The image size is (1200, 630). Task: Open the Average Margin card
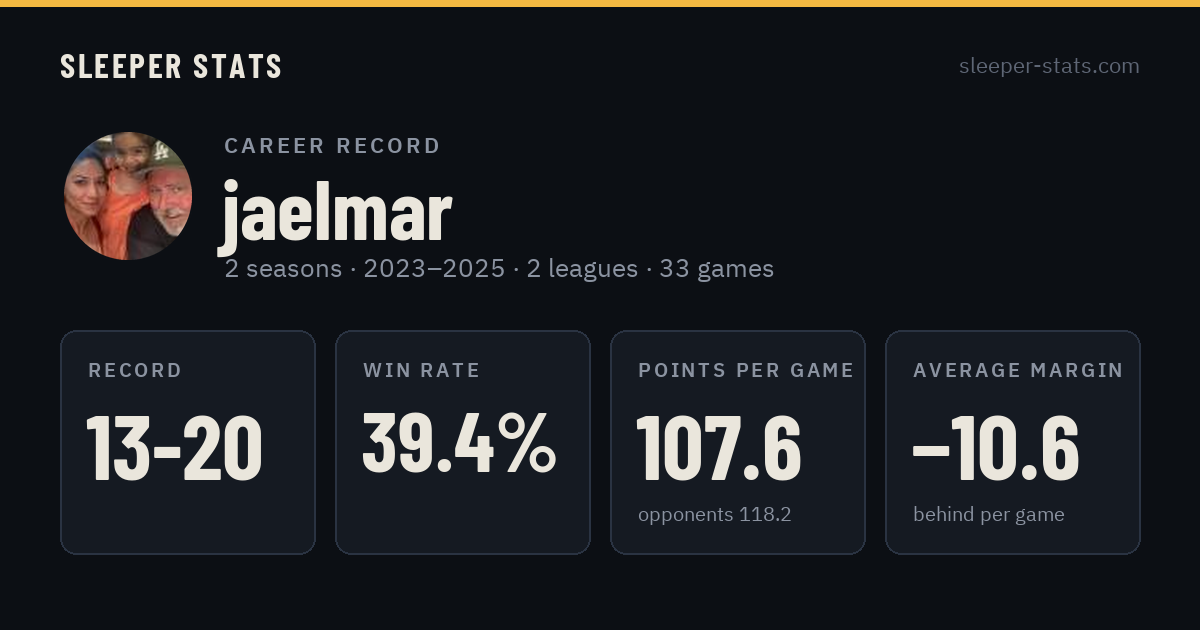click(1013, 442)
